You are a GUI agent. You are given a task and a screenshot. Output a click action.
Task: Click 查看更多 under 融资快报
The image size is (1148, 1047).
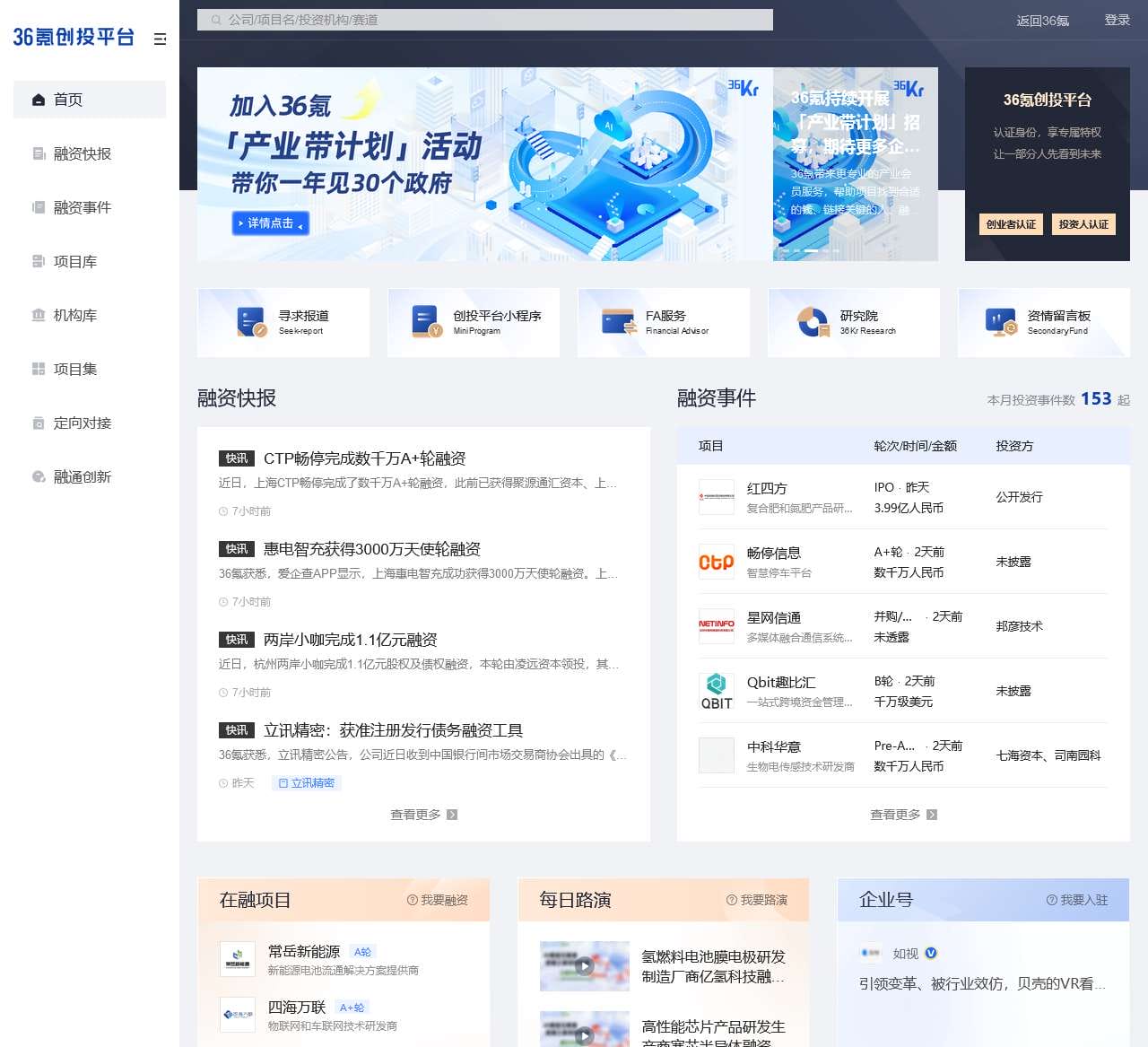(423, 815)
